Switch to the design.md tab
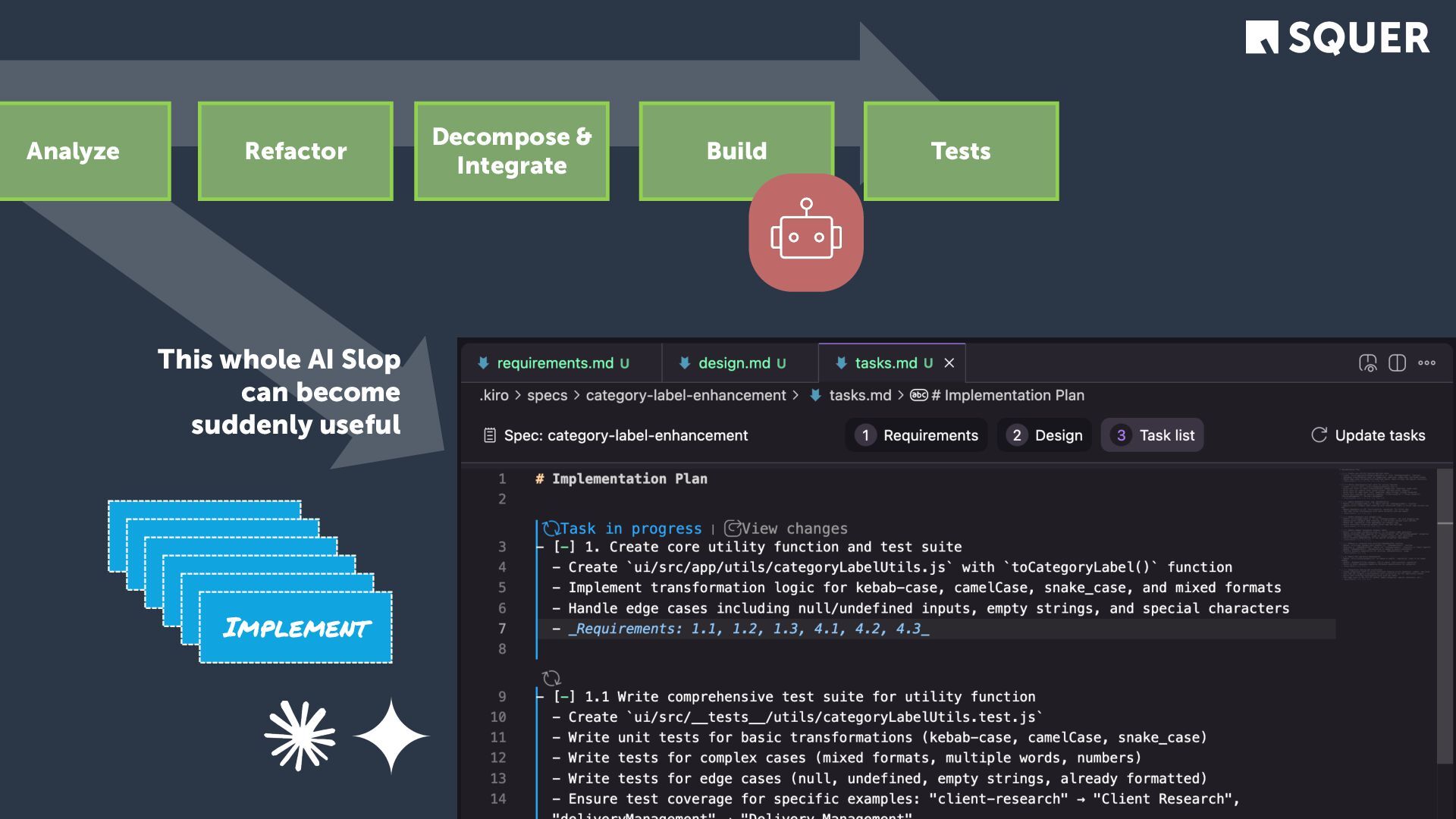 click(734, 363)
